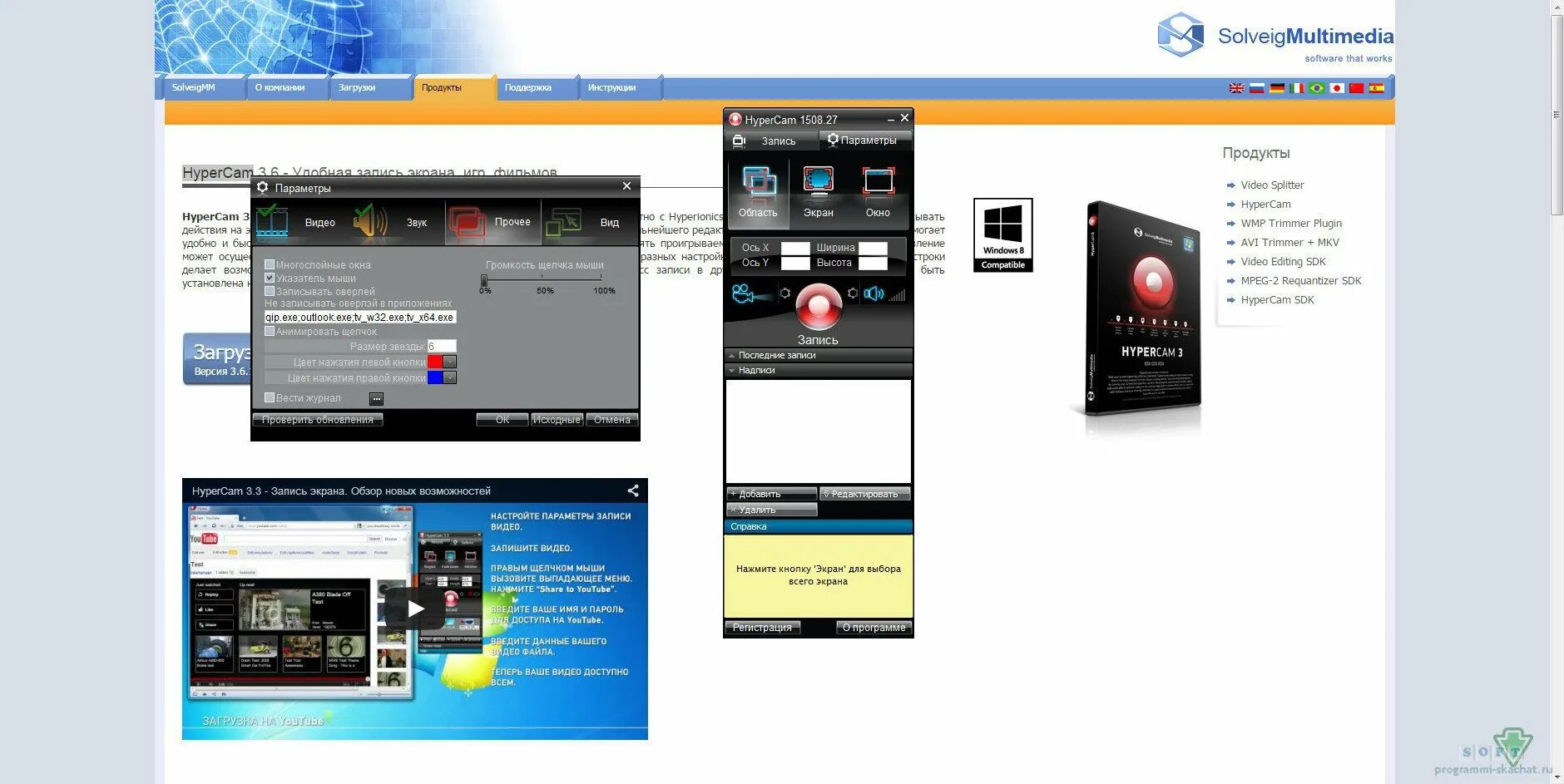Image resolution: width=1564 pixels, height=784 pixels.
Task: Click the blue speaker sound icon
Action: (x=874, y=293)
